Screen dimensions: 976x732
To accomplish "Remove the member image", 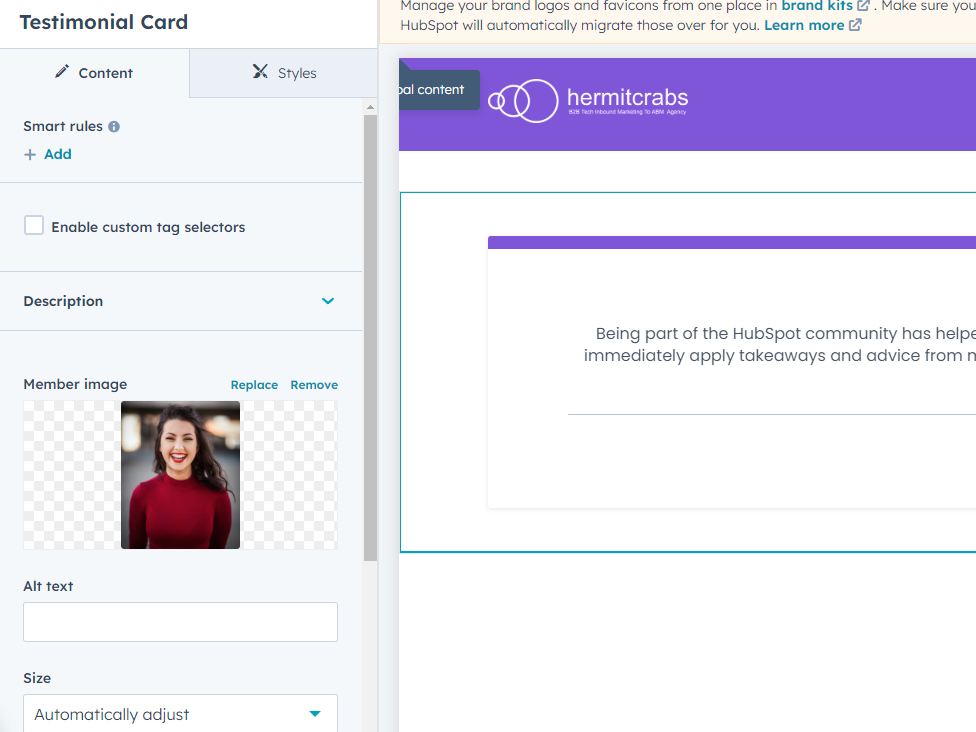I will pyautogui.click(x=314, y=385).
